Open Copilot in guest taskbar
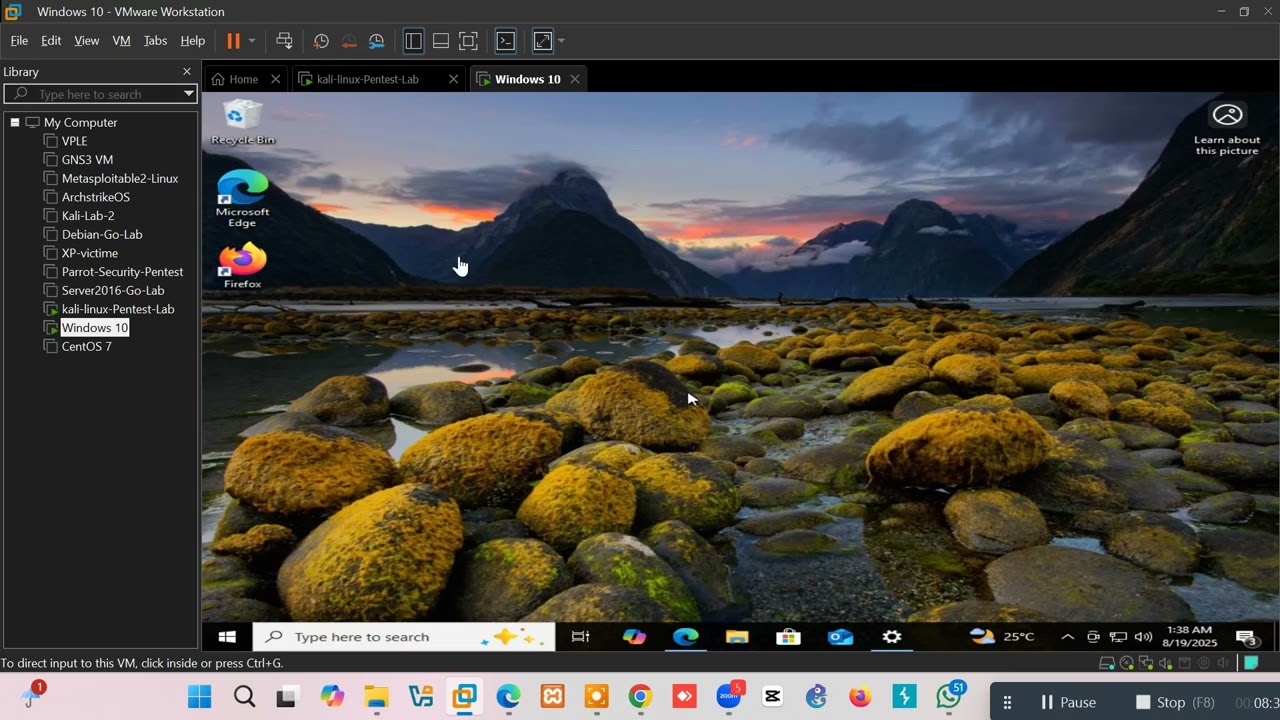1280x720 pixels. coord(634,637)
